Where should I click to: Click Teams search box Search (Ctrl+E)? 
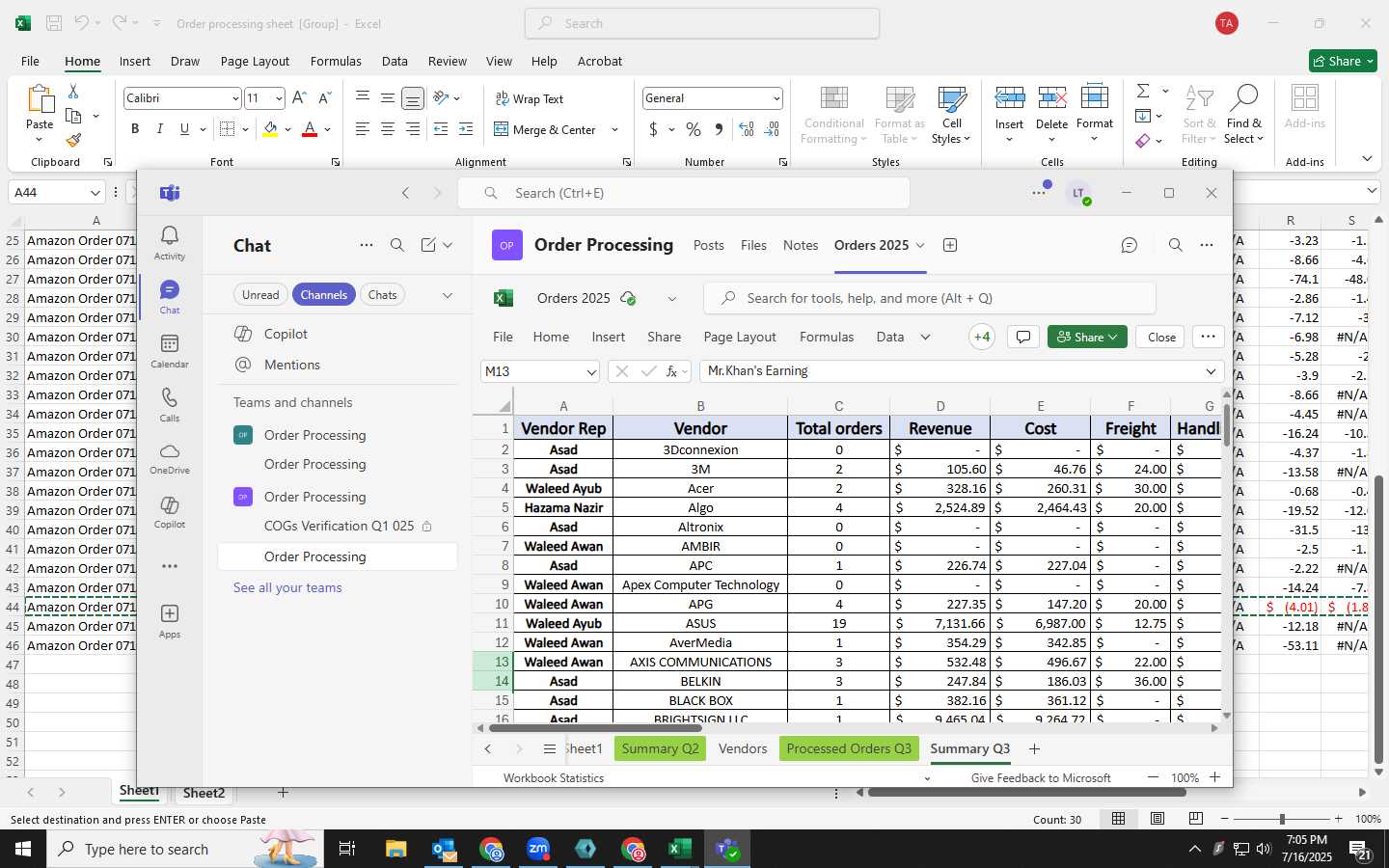click(683, 193)
